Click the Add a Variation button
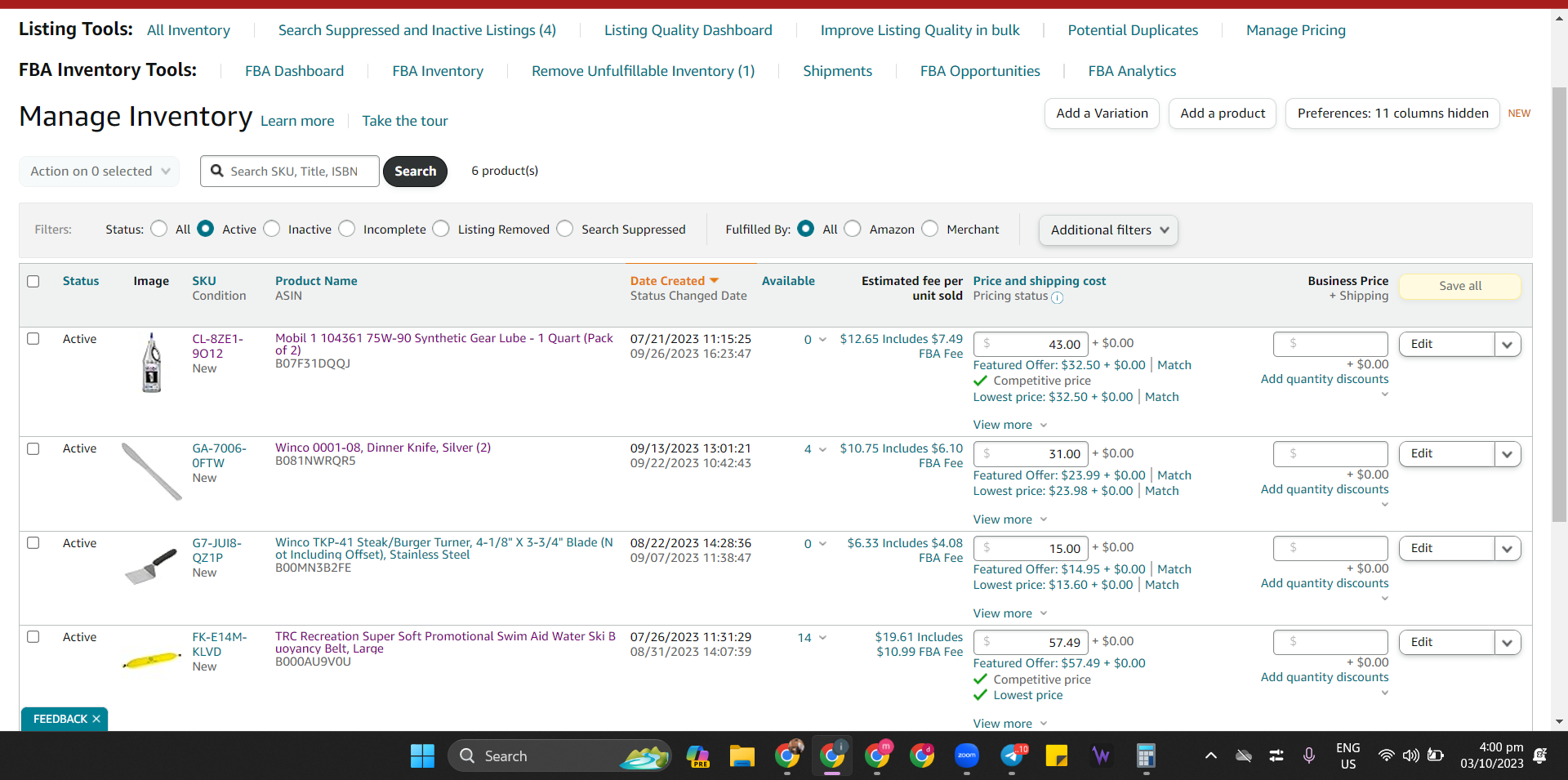The height and width of the screenshot is (780, 1568). coord(1102,114)
